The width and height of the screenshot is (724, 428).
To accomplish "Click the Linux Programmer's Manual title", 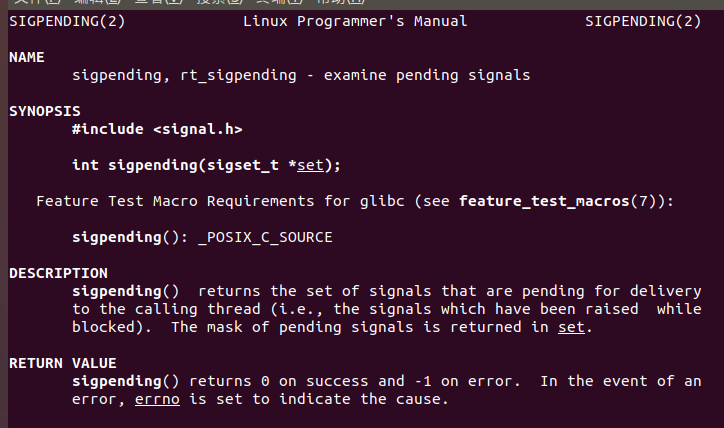I will point(355,21).
